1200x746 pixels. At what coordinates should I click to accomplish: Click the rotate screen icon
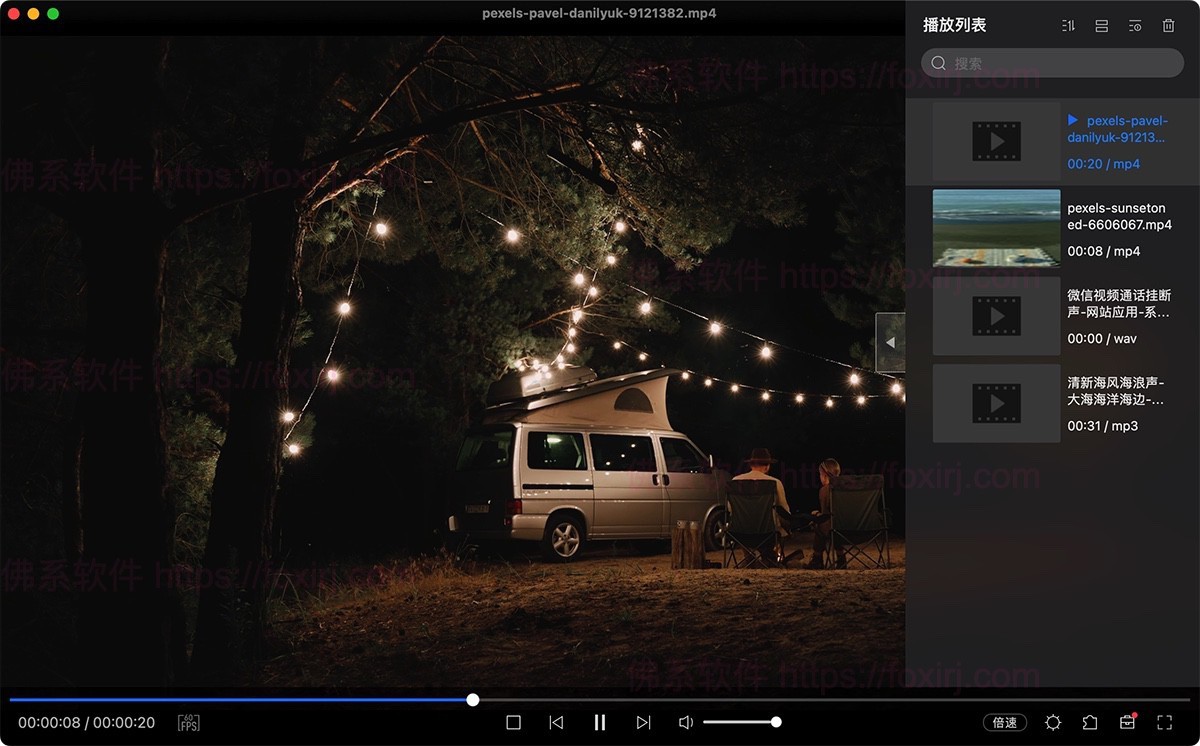1090,722
